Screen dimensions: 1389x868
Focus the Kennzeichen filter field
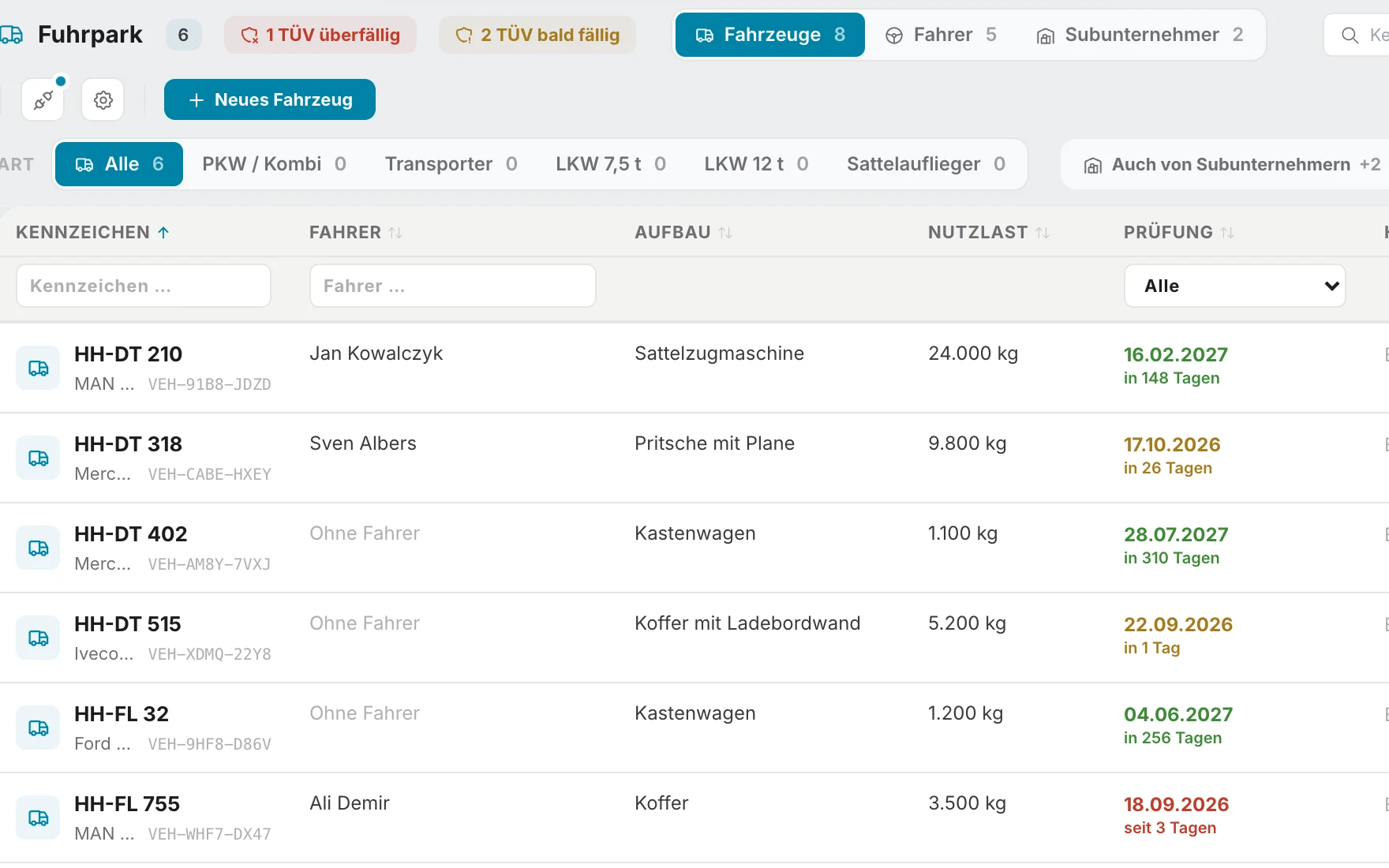point(144,286)
